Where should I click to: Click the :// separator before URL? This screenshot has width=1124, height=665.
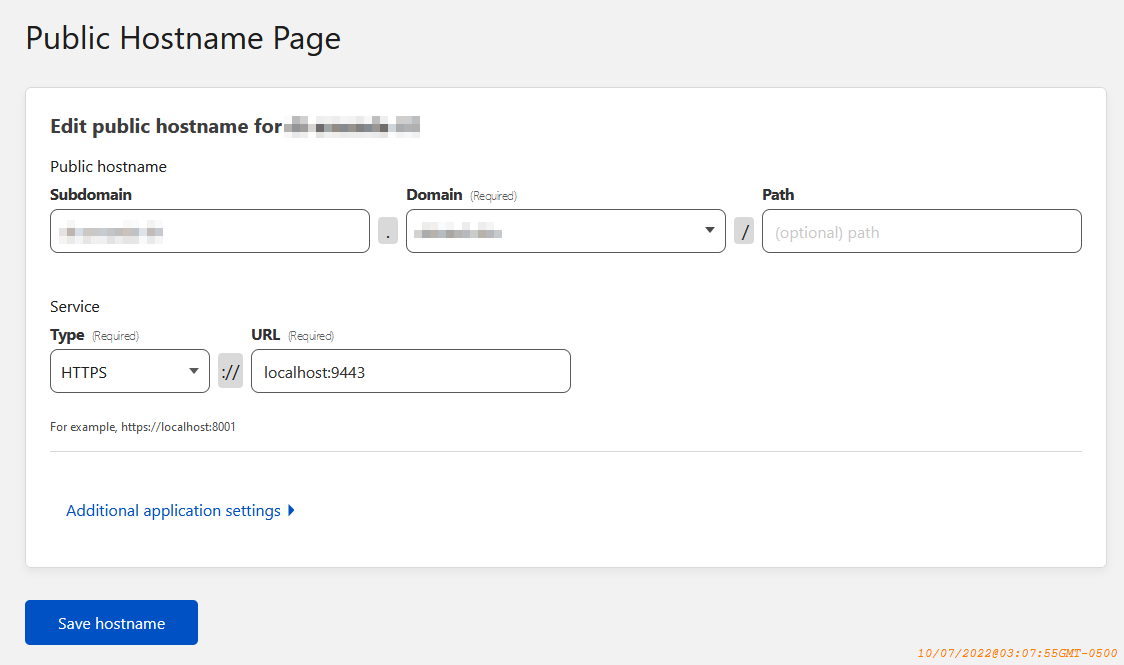tap(230, 372)
